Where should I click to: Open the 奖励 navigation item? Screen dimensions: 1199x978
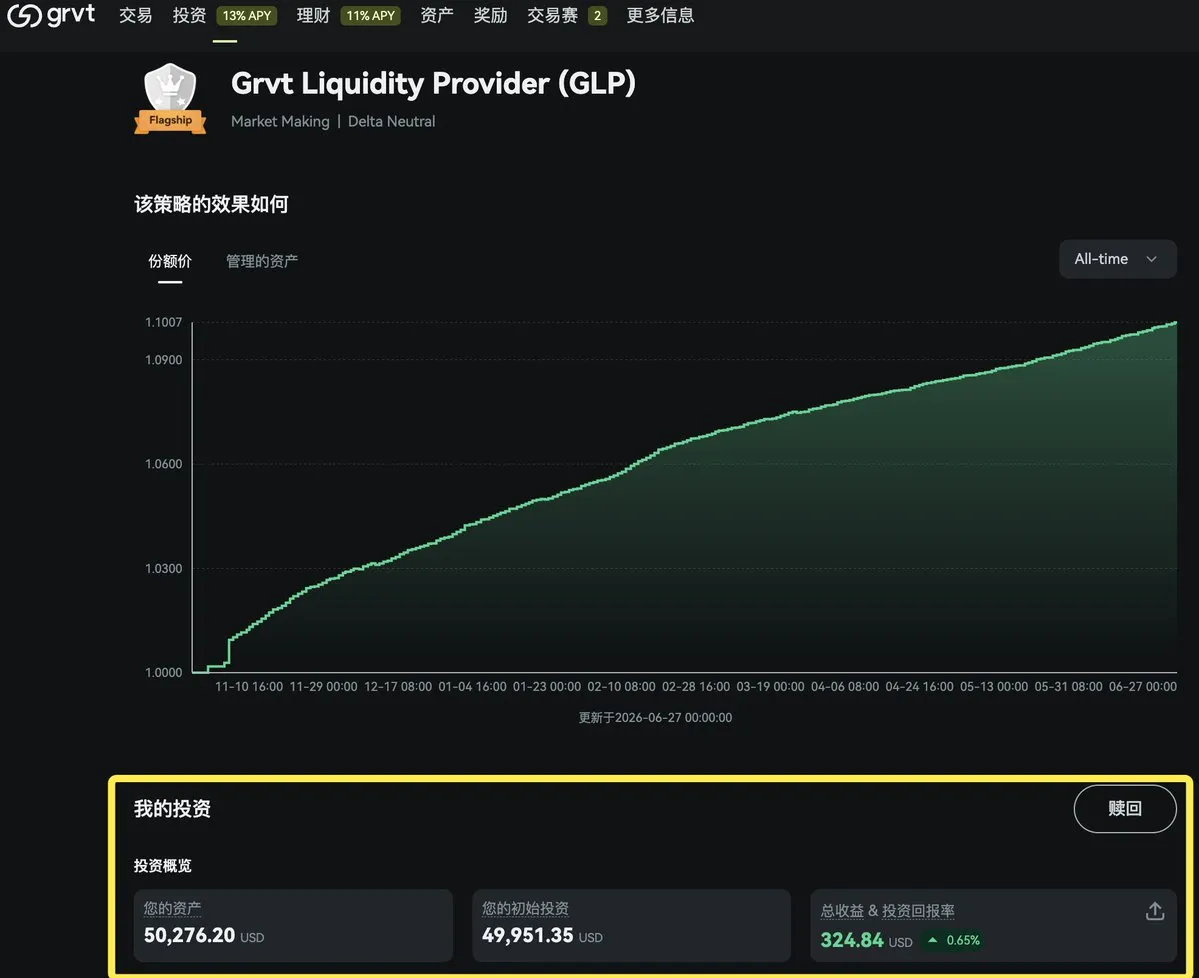490,15
